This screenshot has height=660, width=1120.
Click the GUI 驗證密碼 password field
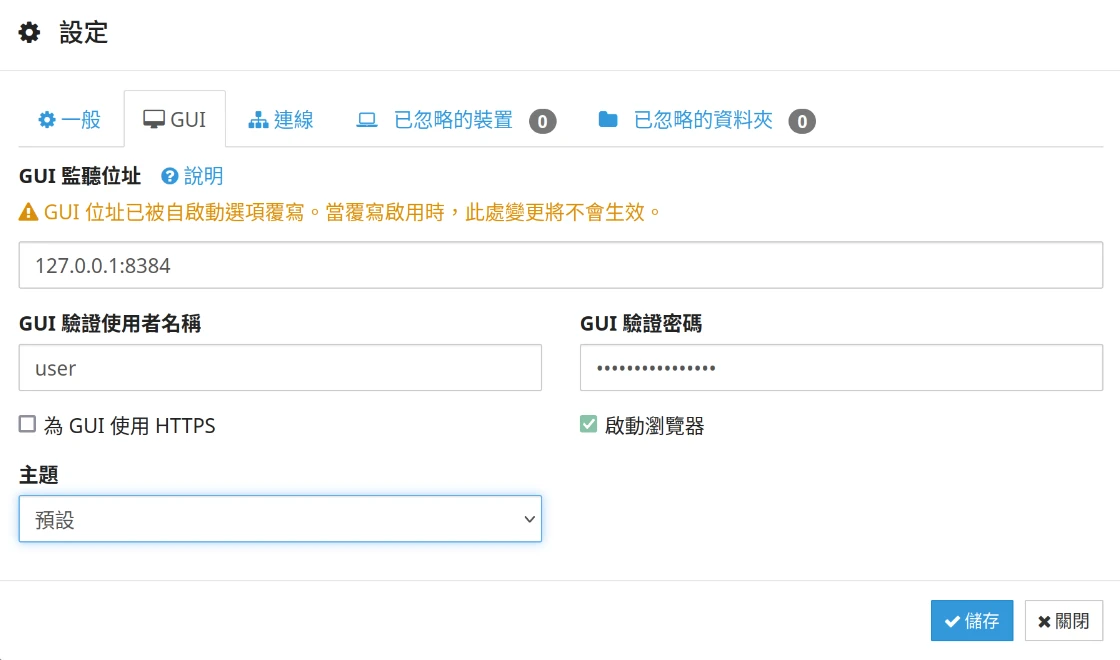(x=840, y=368)
